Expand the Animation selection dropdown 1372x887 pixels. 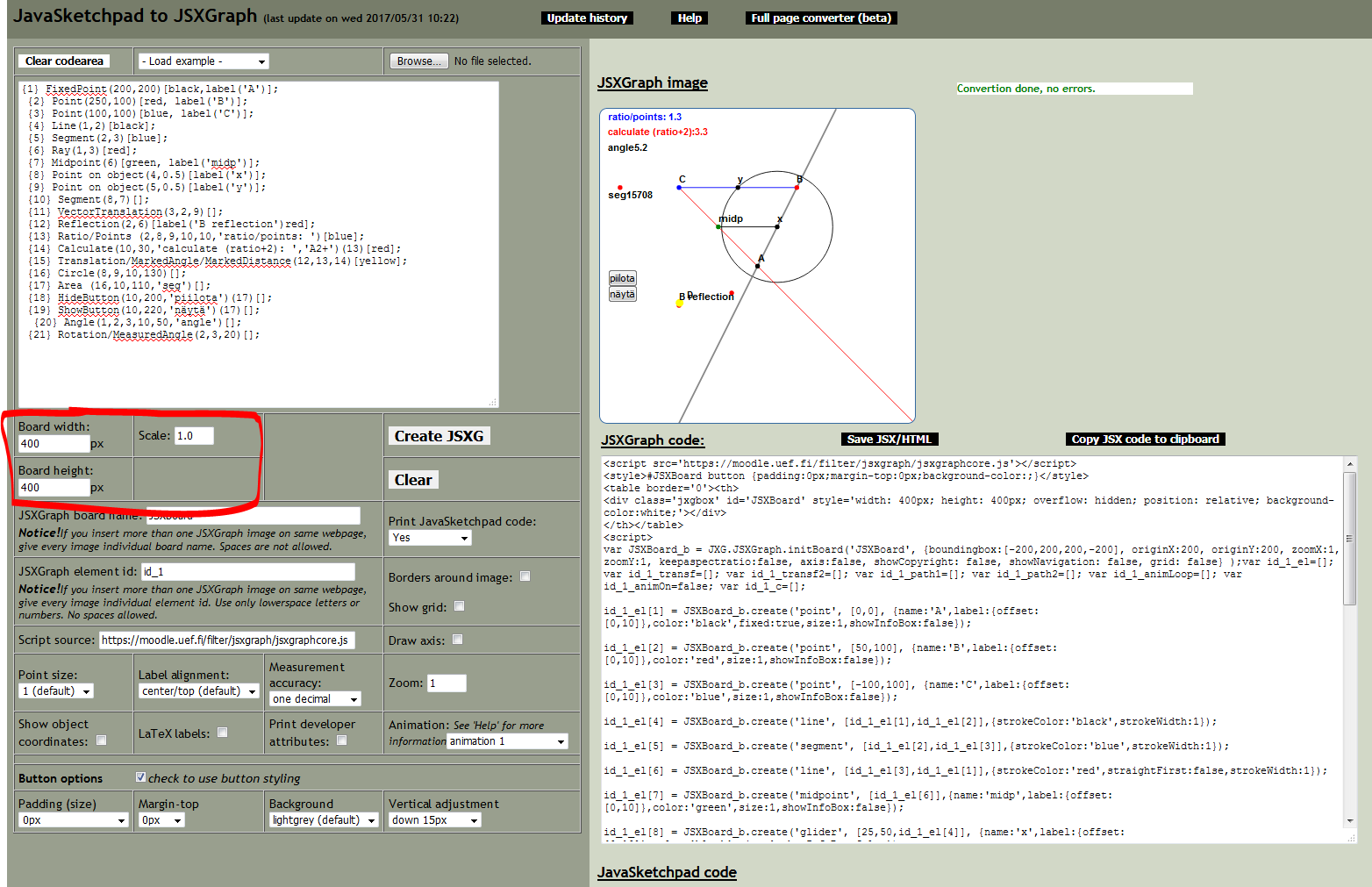pyautogui.click(x=507, y=741)
